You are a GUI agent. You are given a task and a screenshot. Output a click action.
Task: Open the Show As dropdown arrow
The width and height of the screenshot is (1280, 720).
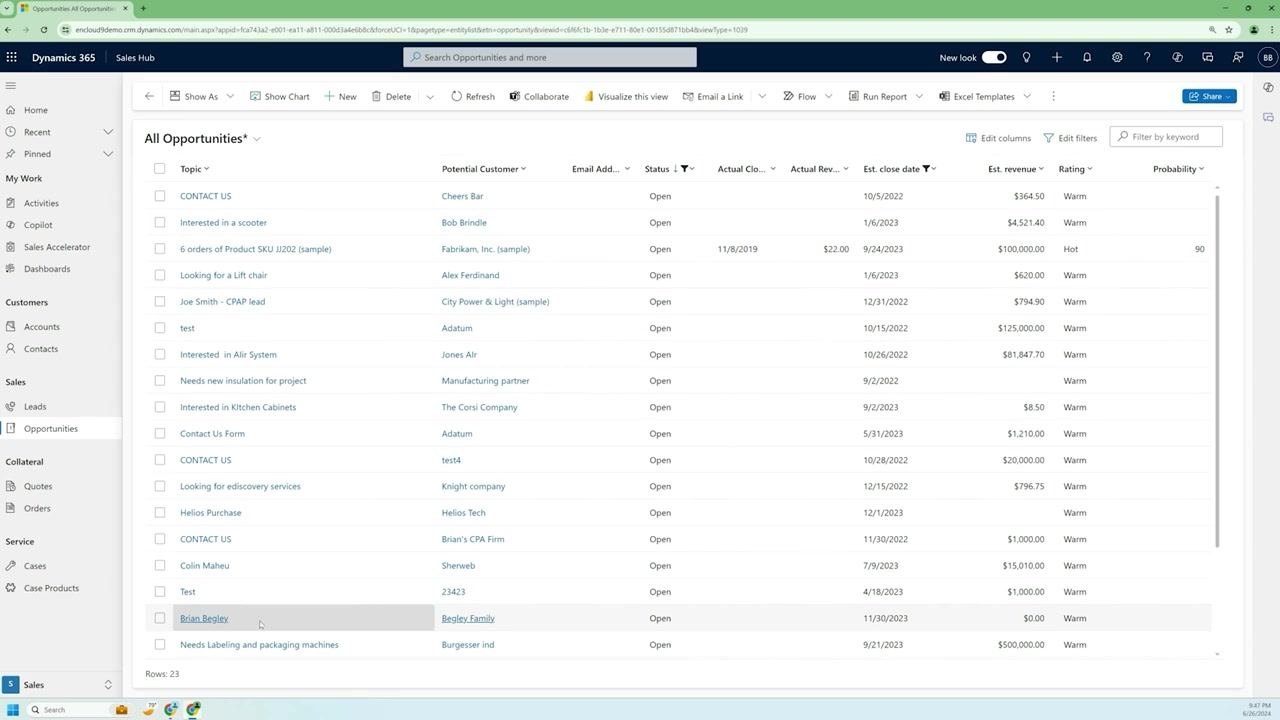pos(230,96)
